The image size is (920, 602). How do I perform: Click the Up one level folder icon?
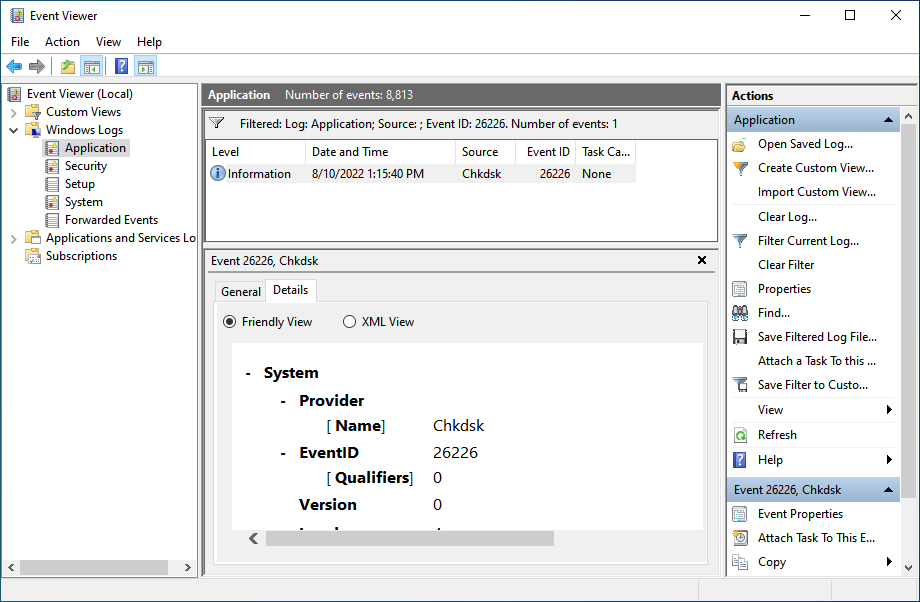click(68, 66)
